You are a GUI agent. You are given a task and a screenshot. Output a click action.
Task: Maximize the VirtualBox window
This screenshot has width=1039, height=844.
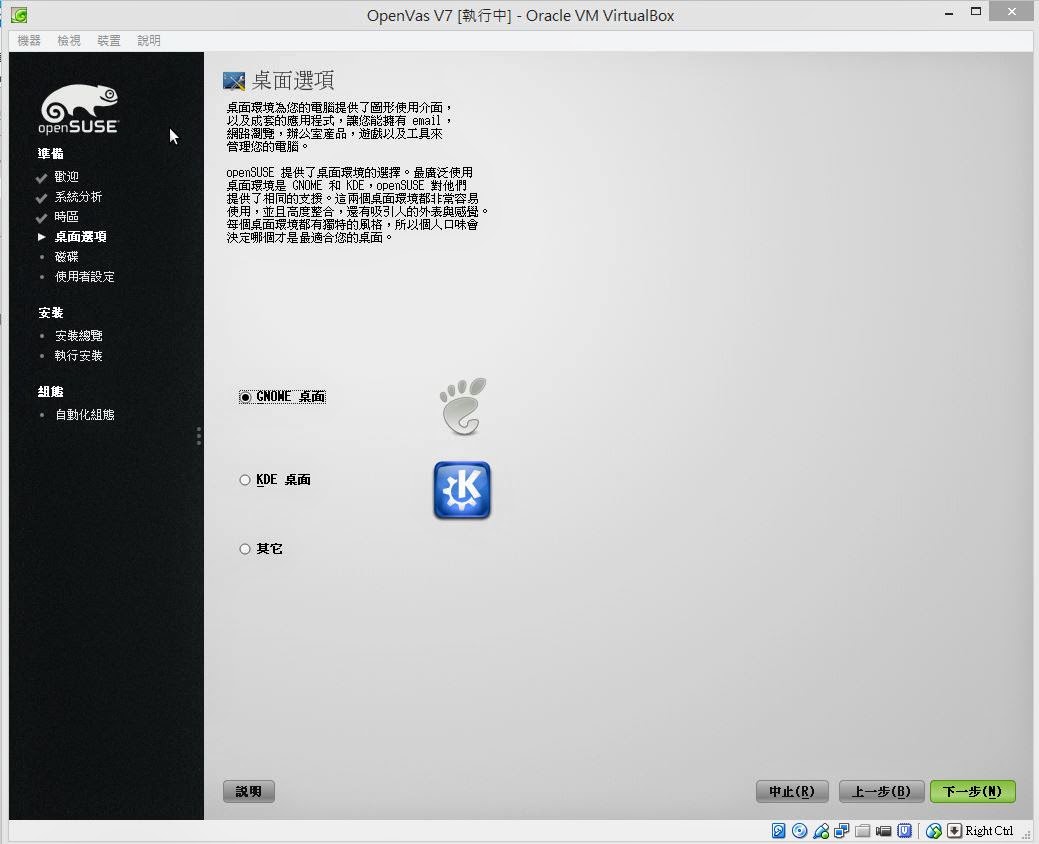tap(975, 11)
